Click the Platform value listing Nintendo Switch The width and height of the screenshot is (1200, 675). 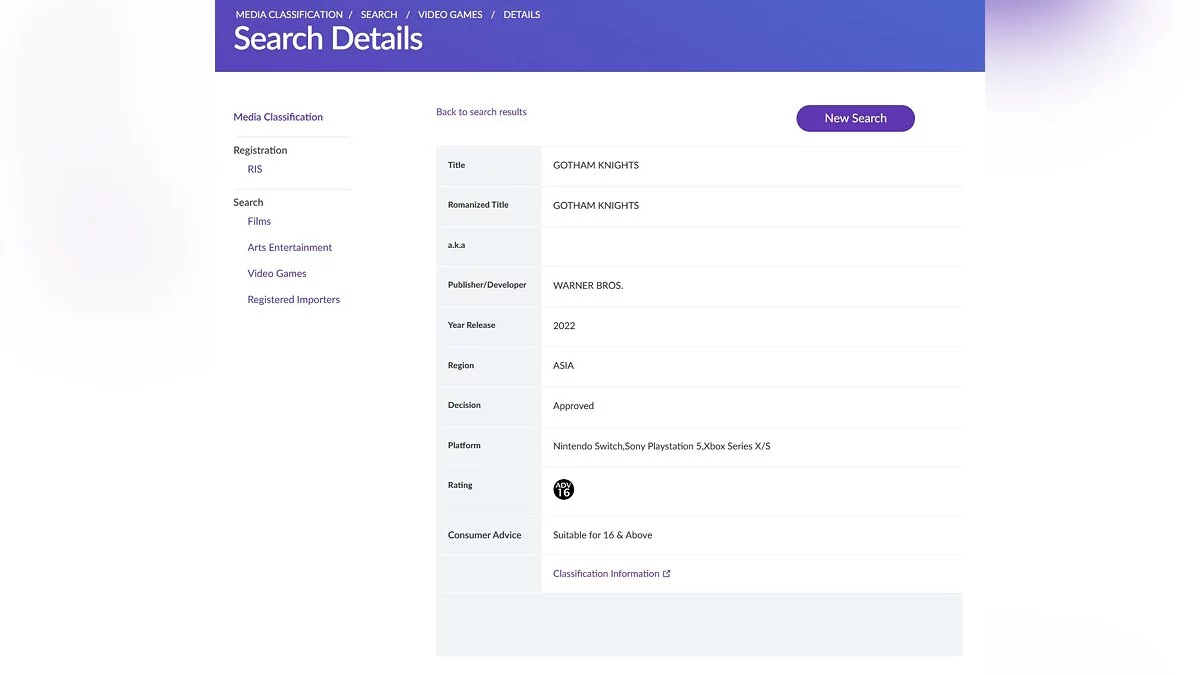pos(661,446)
